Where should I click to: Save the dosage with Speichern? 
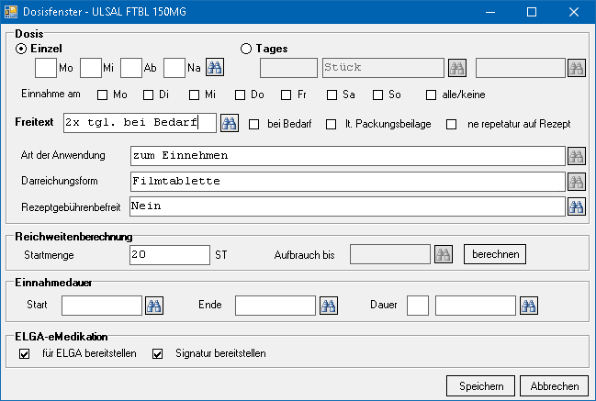click(x=480, y=386)
